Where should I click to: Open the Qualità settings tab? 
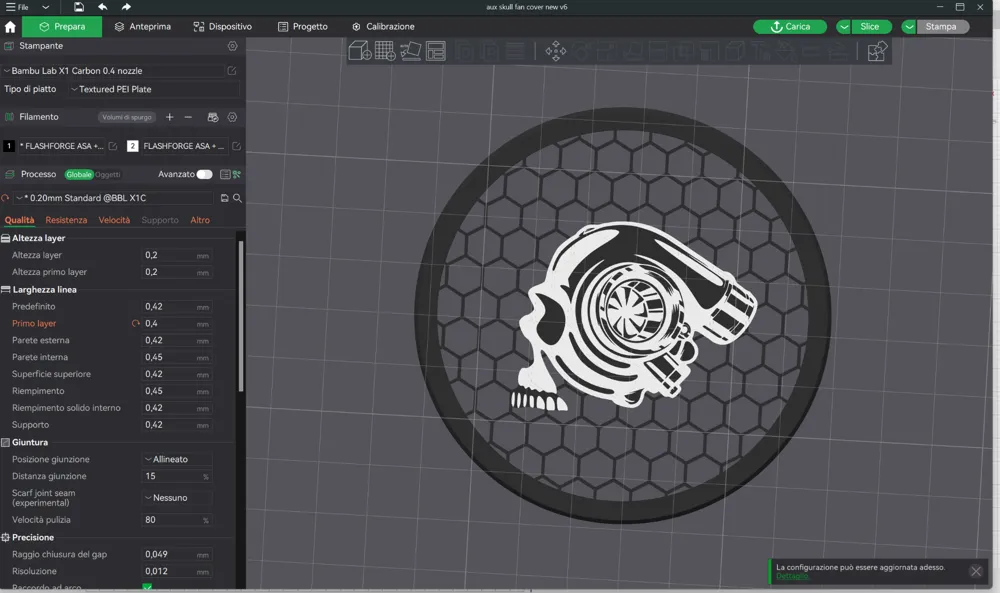(x=19, y=220)
